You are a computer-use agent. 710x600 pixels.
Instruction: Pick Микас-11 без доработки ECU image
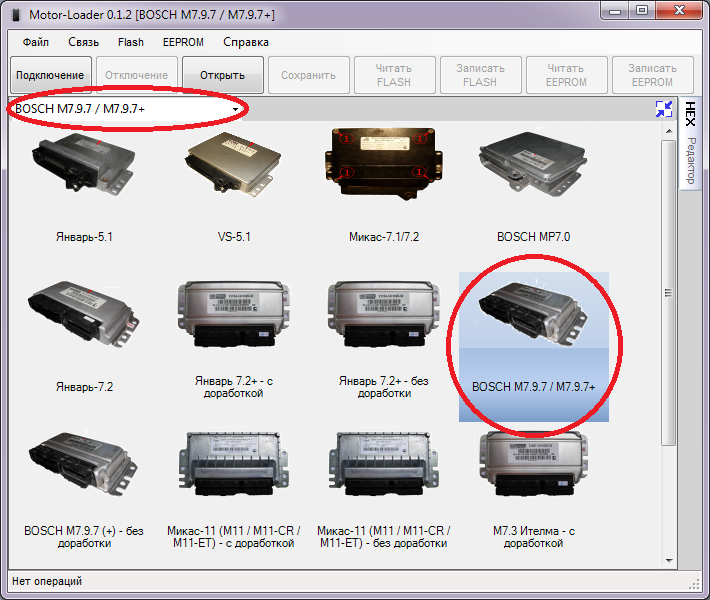[x=384, y=463]
